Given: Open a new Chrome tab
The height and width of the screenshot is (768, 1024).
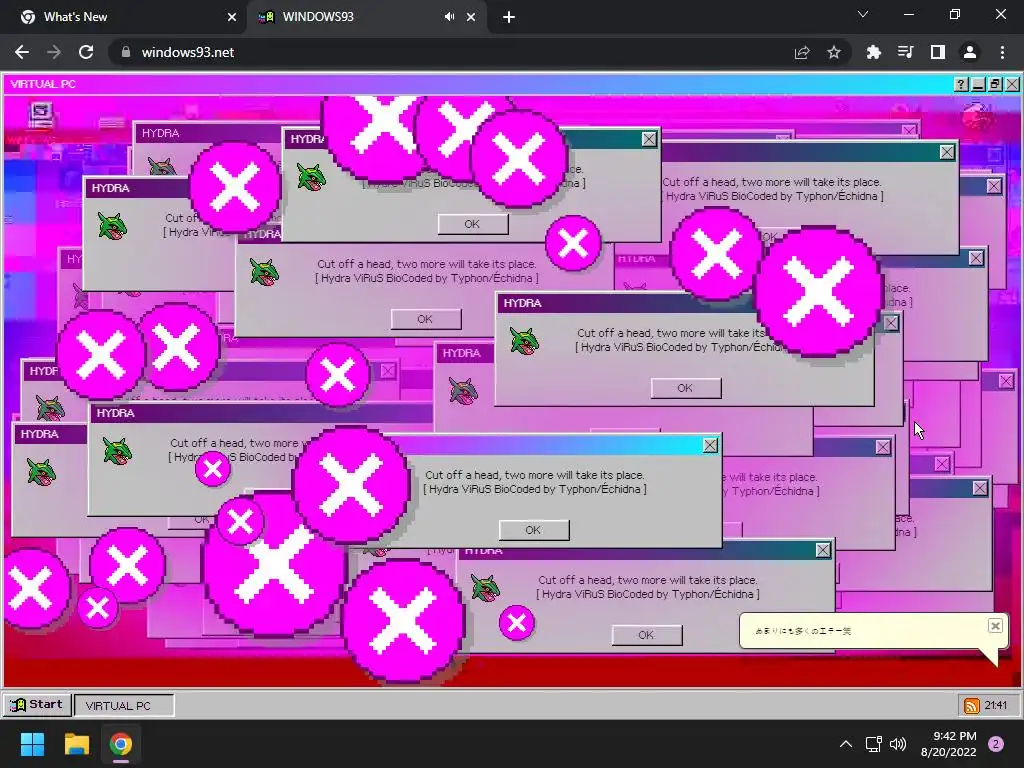Looking at the screenshot, I should [509, 17].
